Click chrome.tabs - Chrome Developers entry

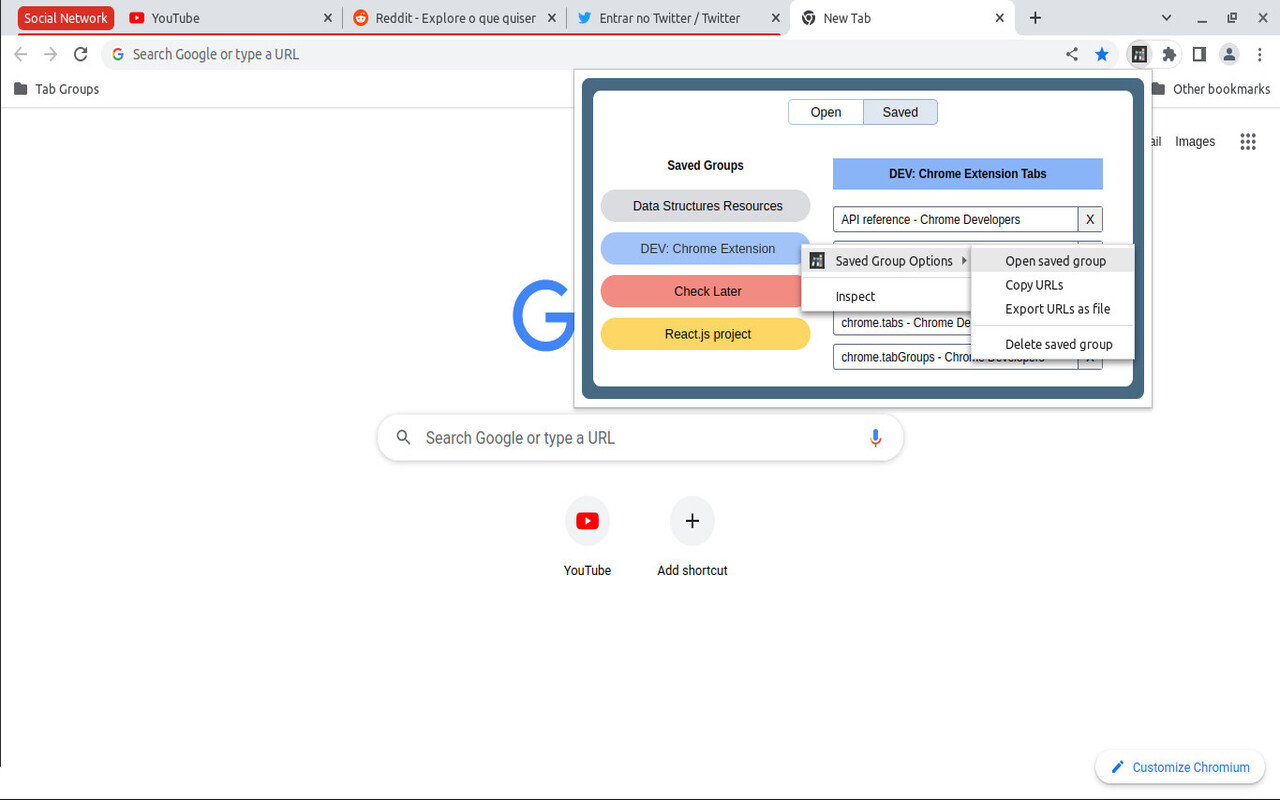pos(902,323)
